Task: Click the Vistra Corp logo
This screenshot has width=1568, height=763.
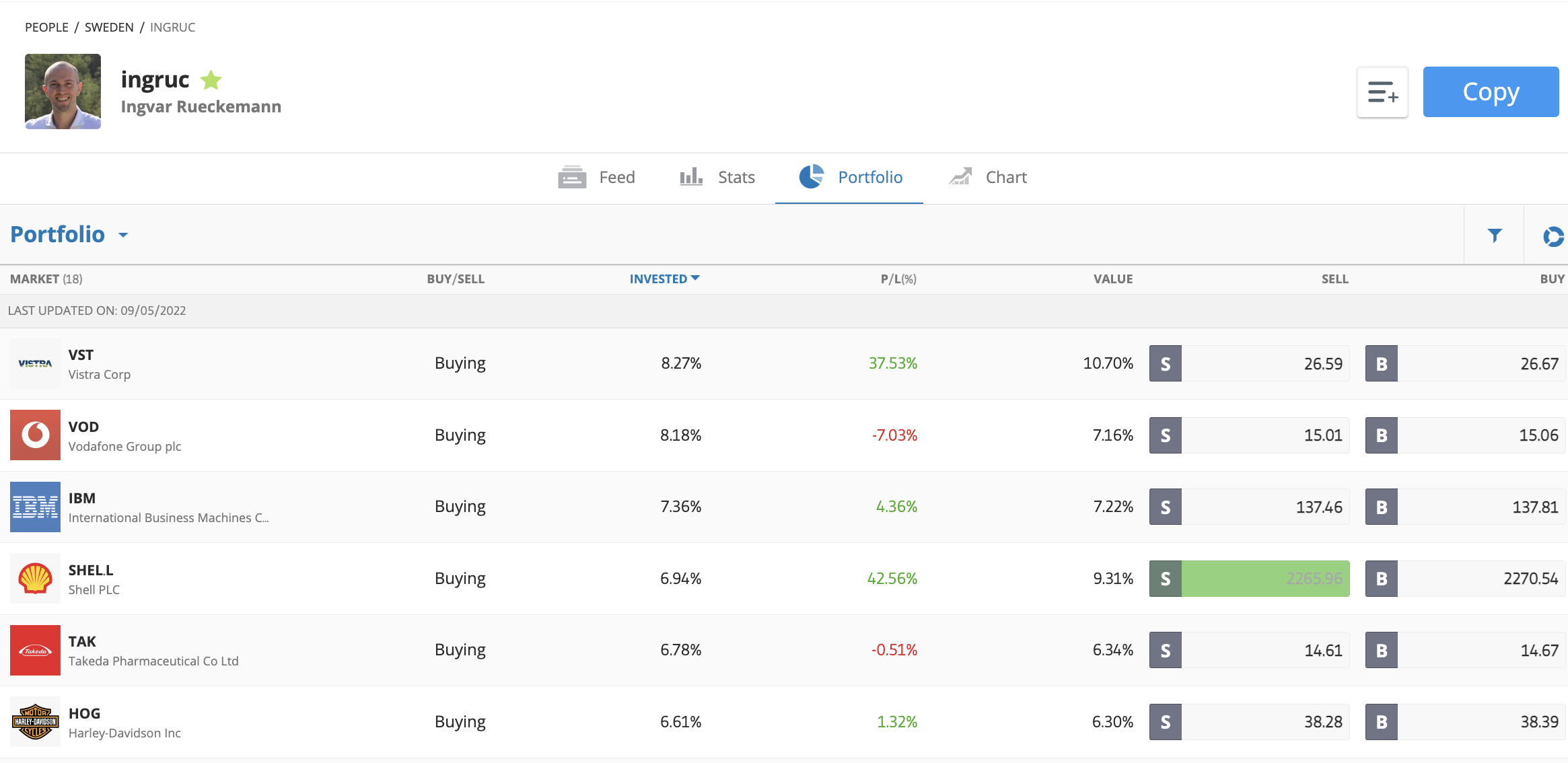Action: click(35, 363)
